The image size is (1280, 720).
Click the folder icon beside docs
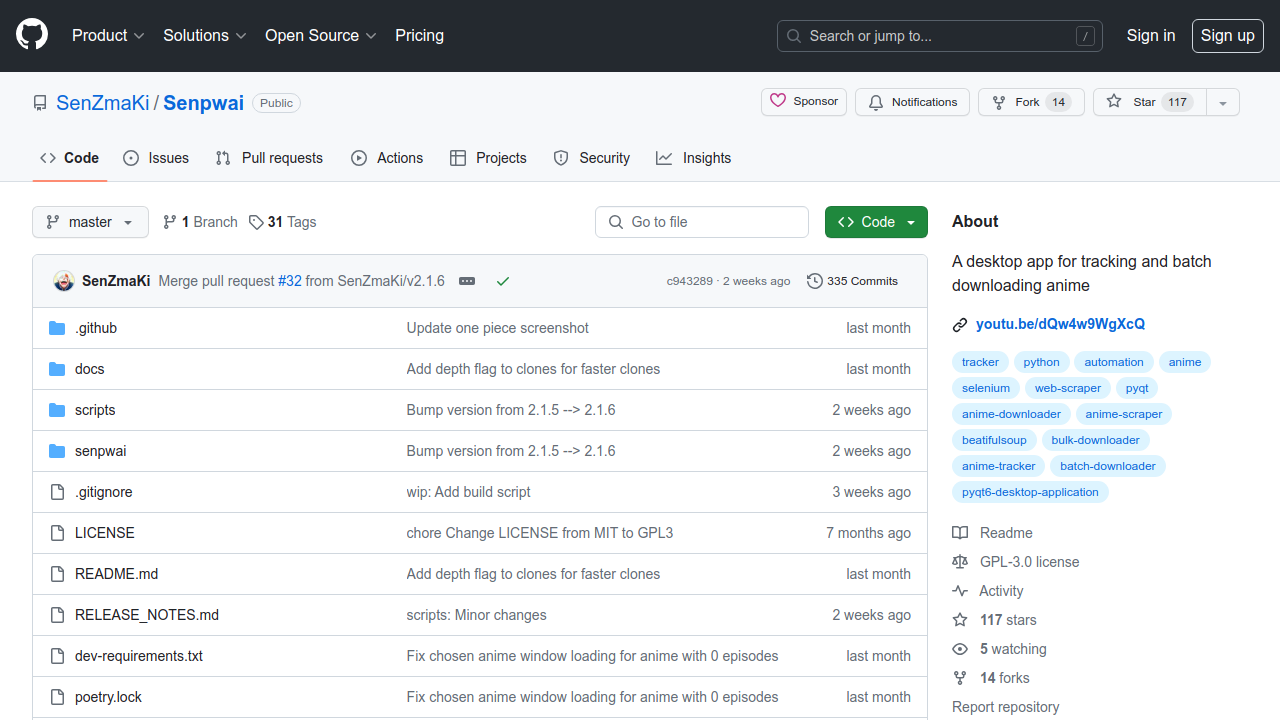pyautogui.click(x=57, y=369)
